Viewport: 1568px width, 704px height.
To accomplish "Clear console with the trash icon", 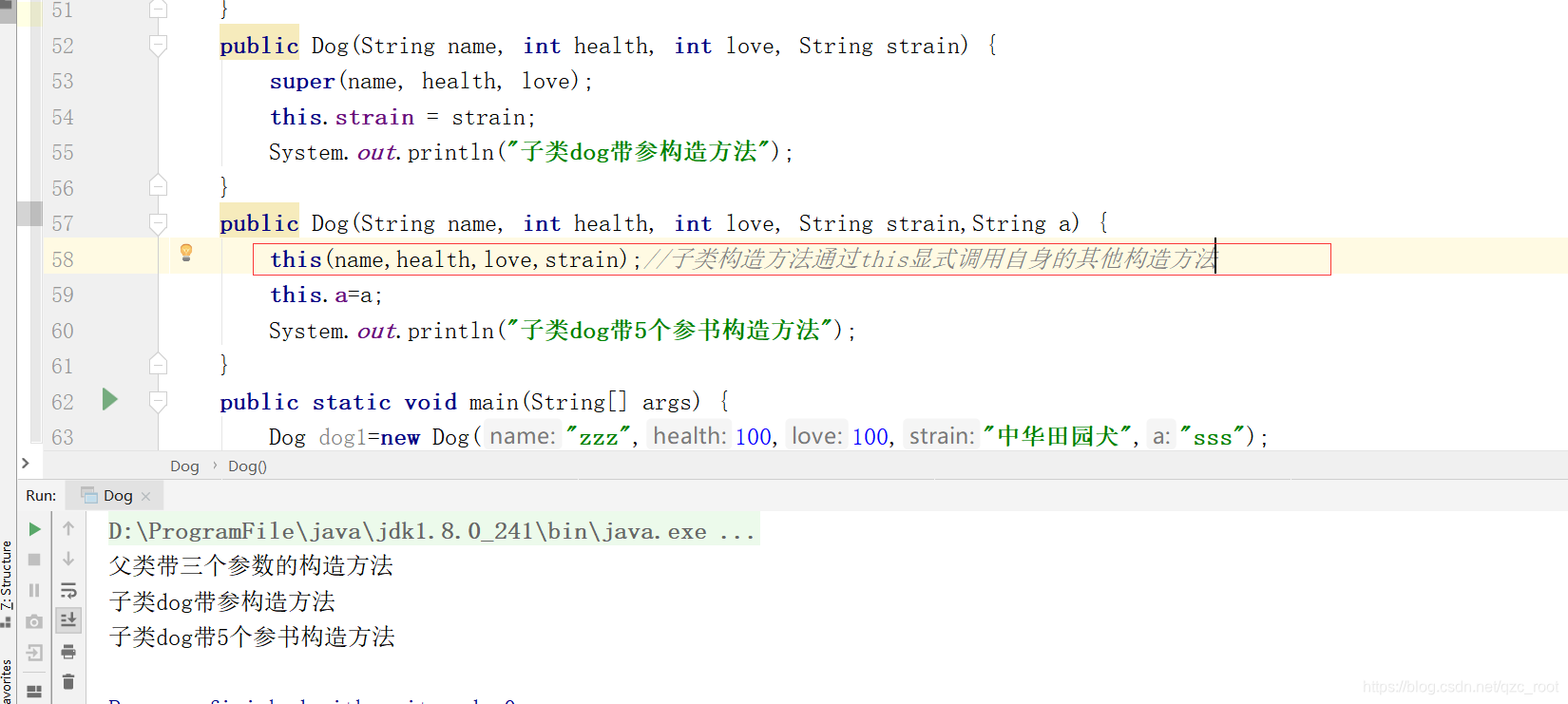I will pyautogui.click(x=68, y=682).
